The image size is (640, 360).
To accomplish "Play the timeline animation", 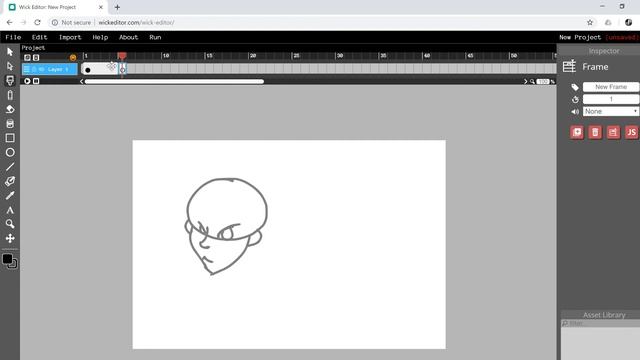I will point(27,81).
